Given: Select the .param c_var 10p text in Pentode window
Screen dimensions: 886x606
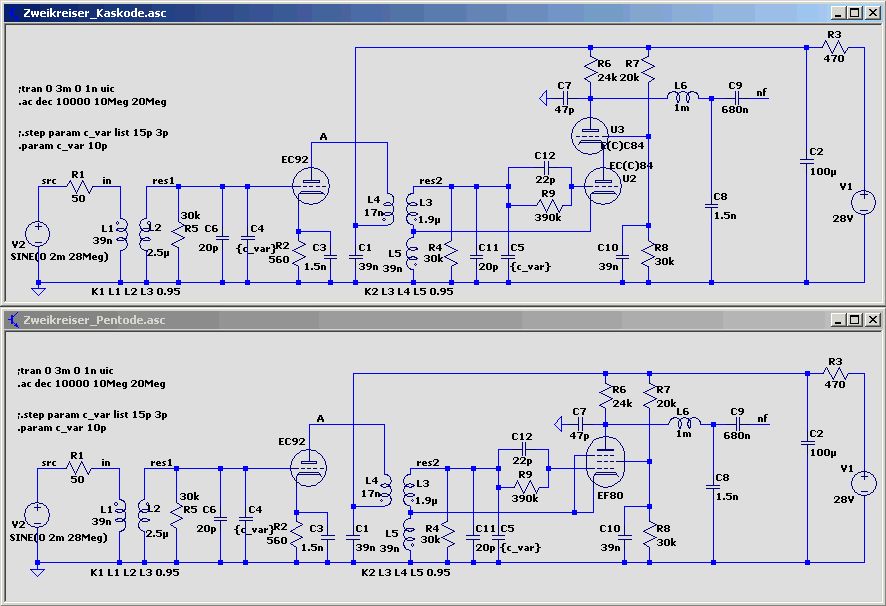Looking at the screenshot, I should coord(62,428).
